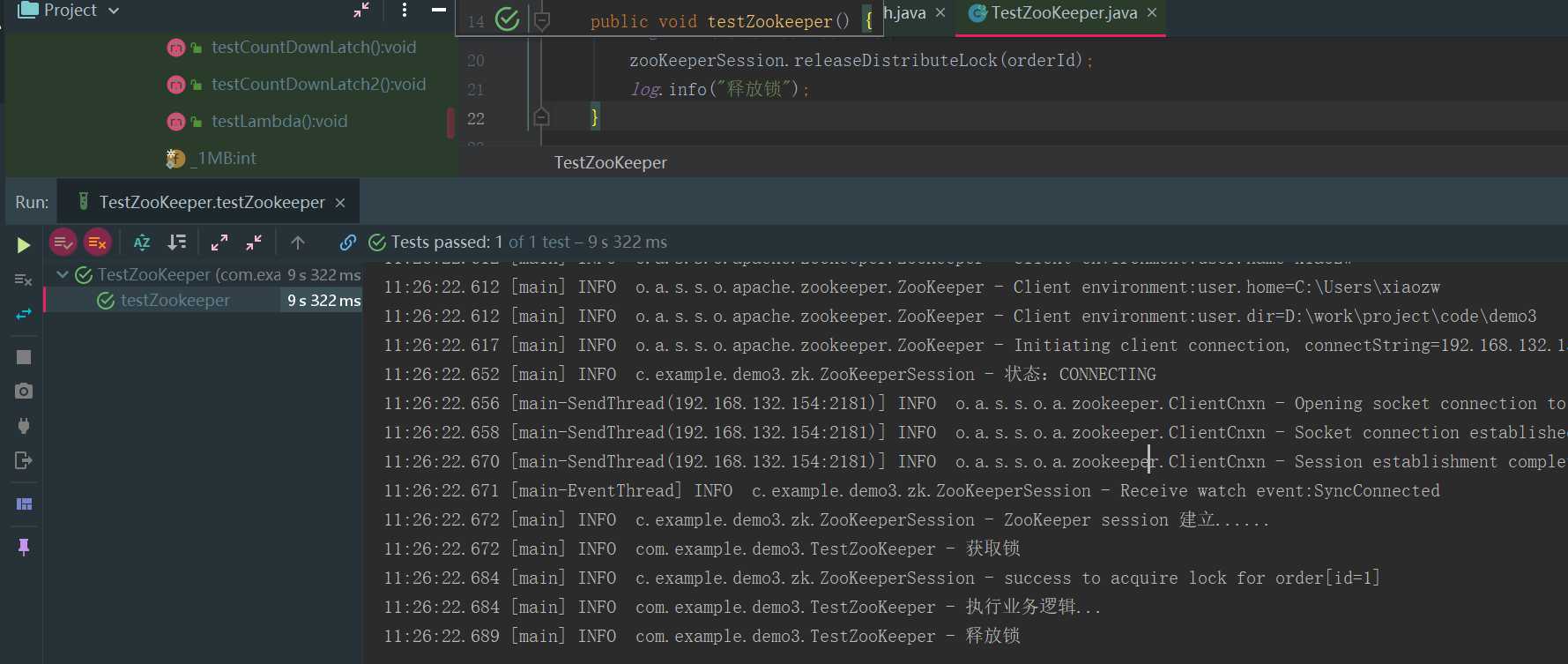The height and width of the screenshot is (664, 1568).
Task: Click the 'Initiating client connection' console line
Action: click(975, 346)
